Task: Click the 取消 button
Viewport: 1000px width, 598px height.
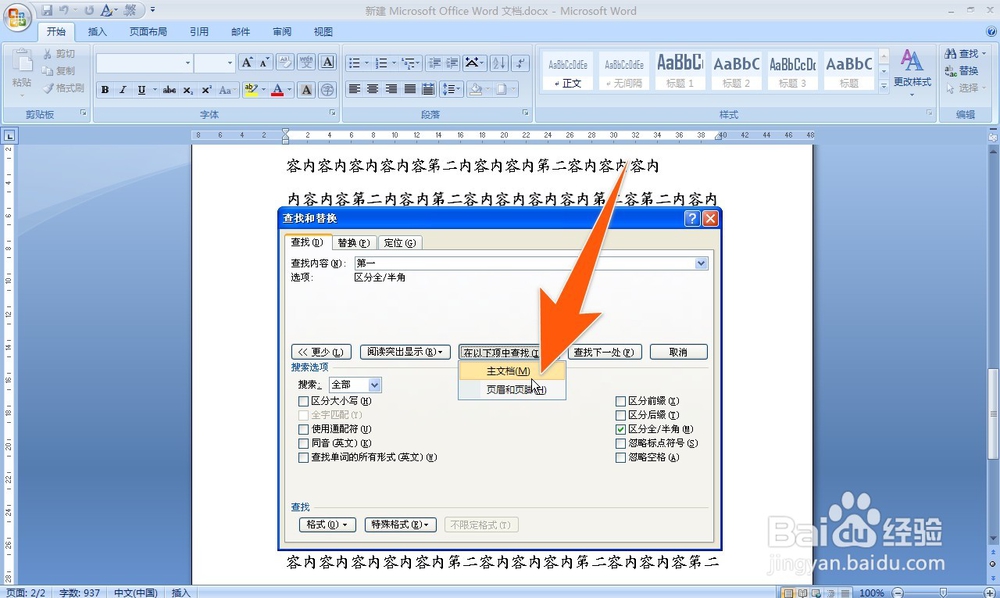Action: [x=679, y=352]
